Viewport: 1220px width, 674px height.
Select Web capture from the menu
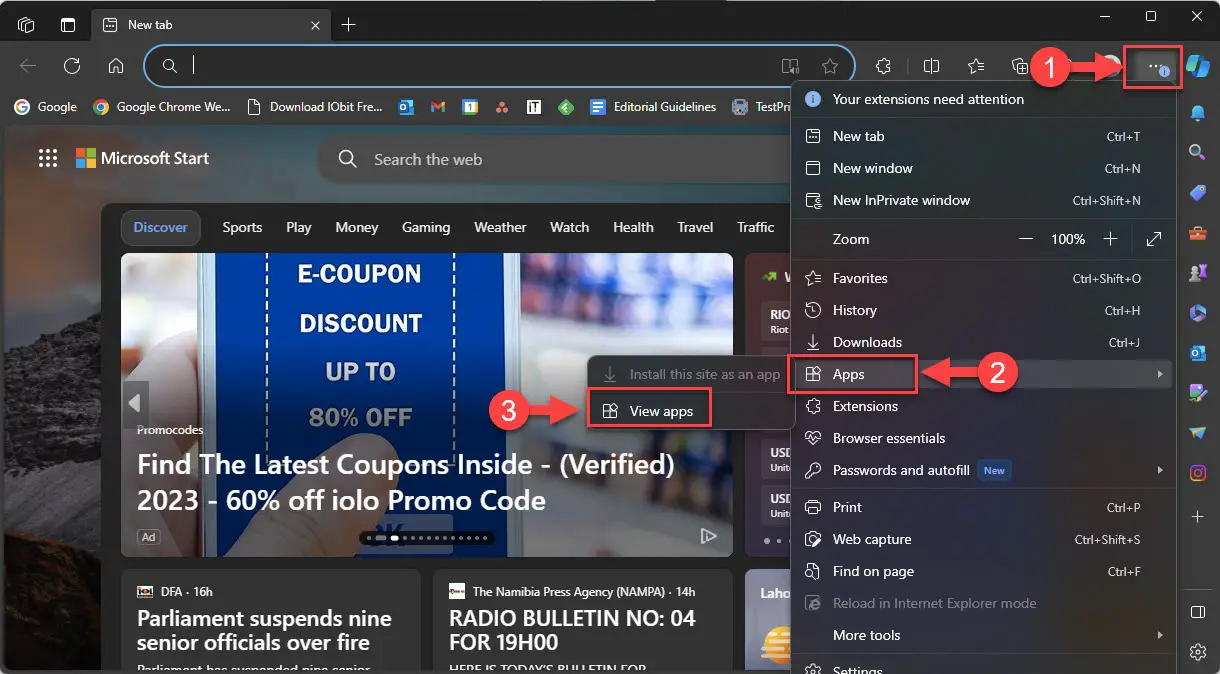click(x=982, y=539)
